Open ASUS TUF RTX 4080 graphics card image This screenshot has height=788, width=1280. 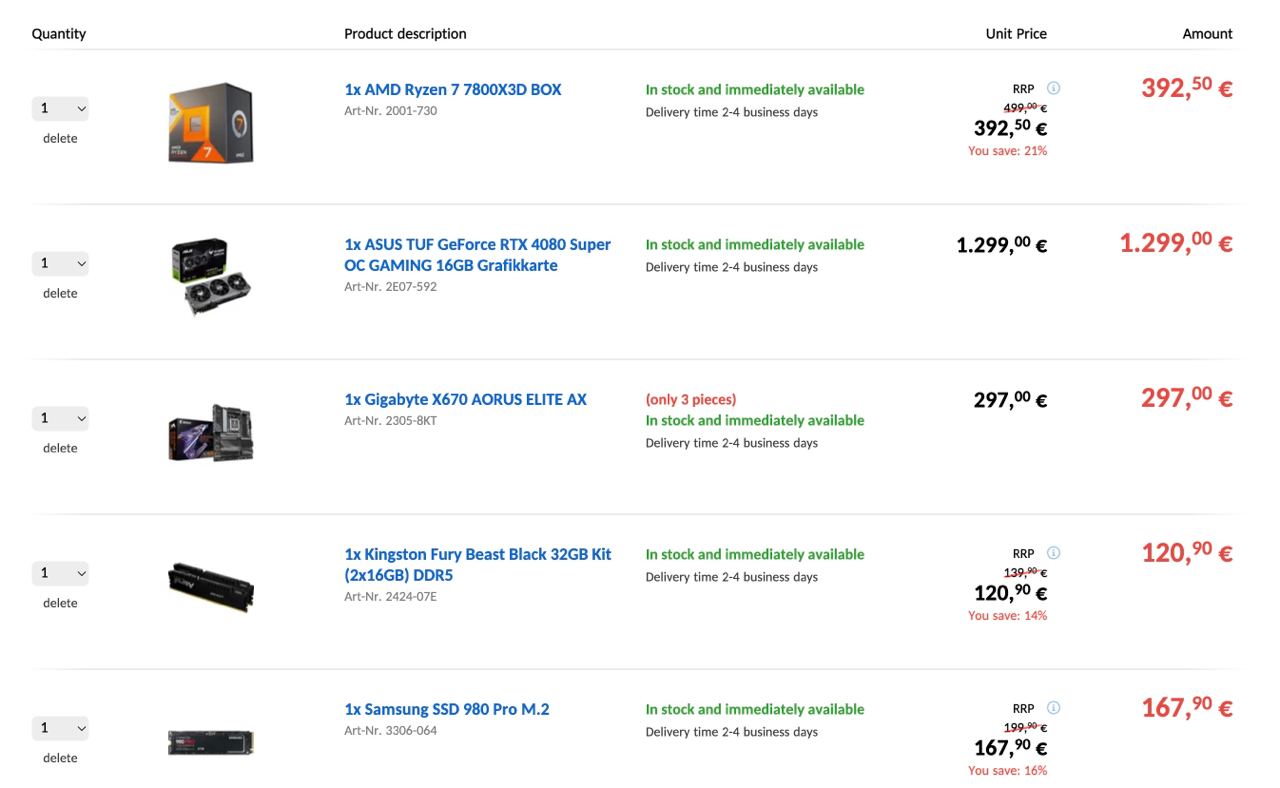coord(211,276)
